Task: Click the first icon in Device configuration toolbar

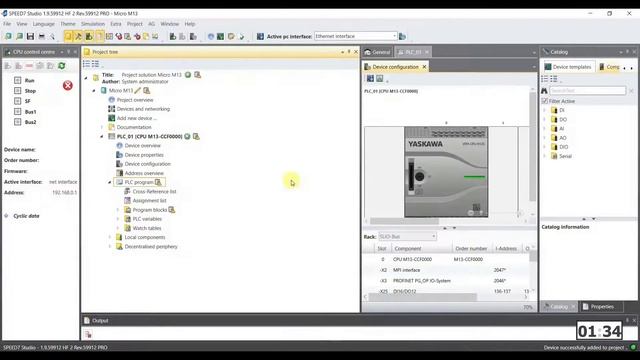Action: (370, 78)
